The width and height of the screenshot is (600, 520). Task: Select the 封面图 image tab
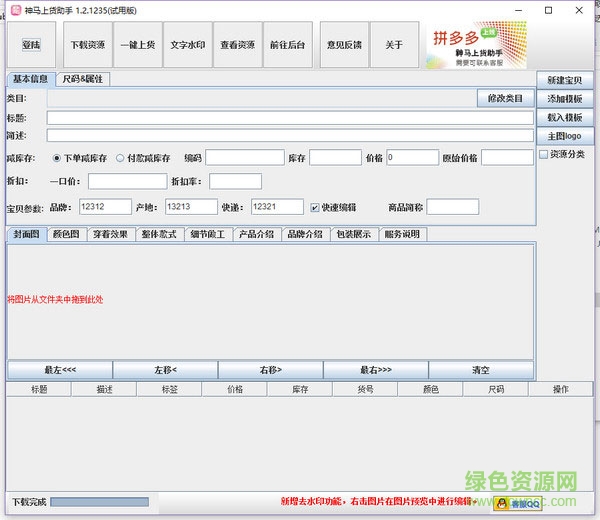(x=26, y=234)
